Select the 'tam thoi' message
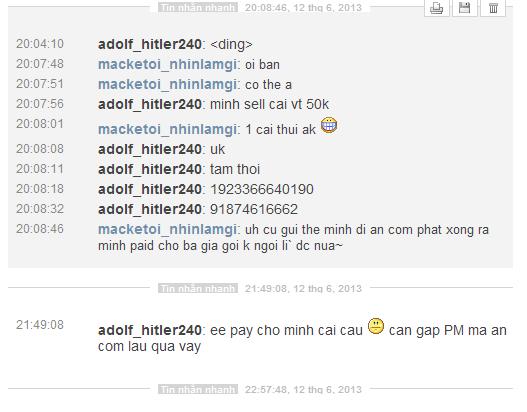The image size is (527, 412). (235, 169)
